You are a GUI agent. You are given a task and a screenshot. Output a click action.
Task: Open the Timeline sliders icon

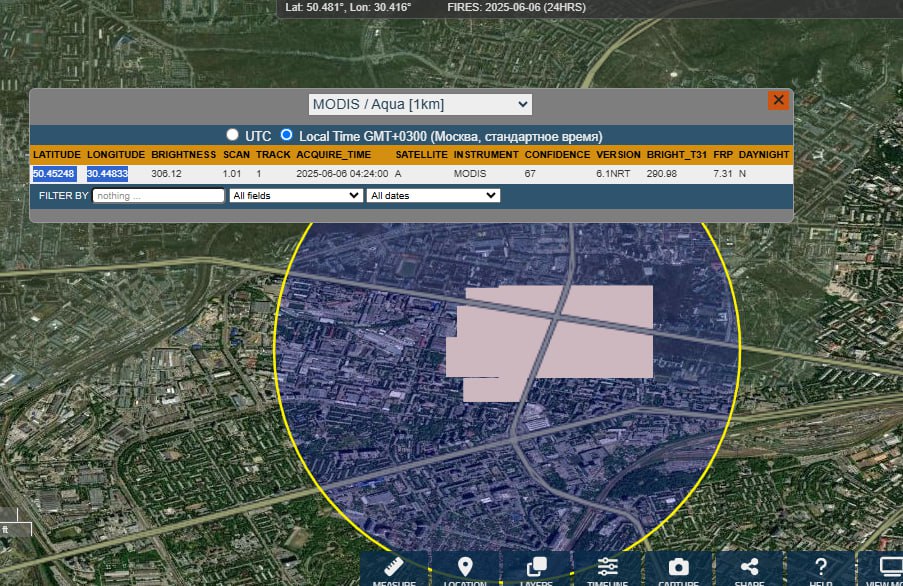click(x=607, y=568)
